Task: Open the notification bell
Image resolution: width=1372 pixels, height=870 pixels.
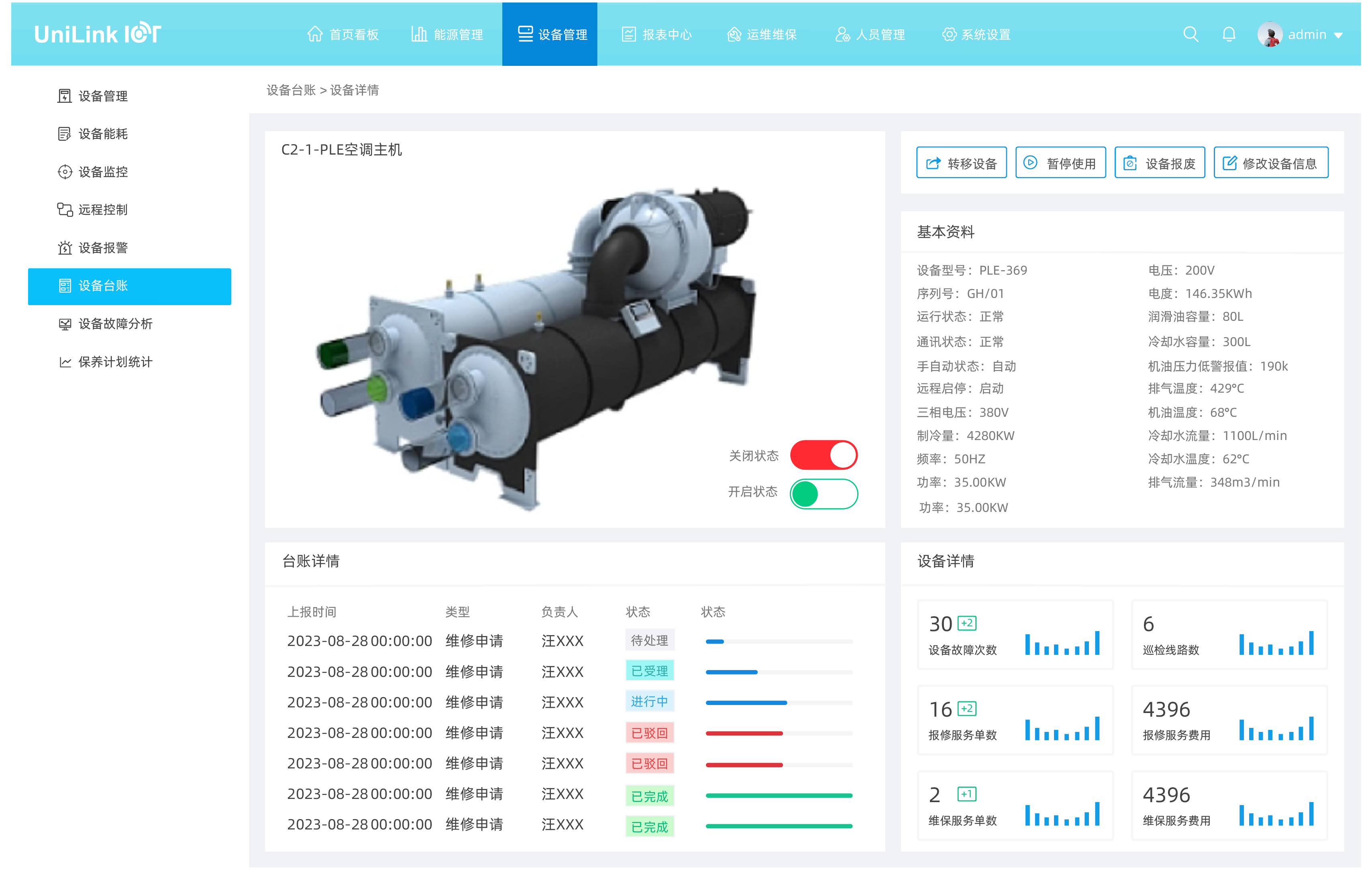Action: [x=1228, y=34]
